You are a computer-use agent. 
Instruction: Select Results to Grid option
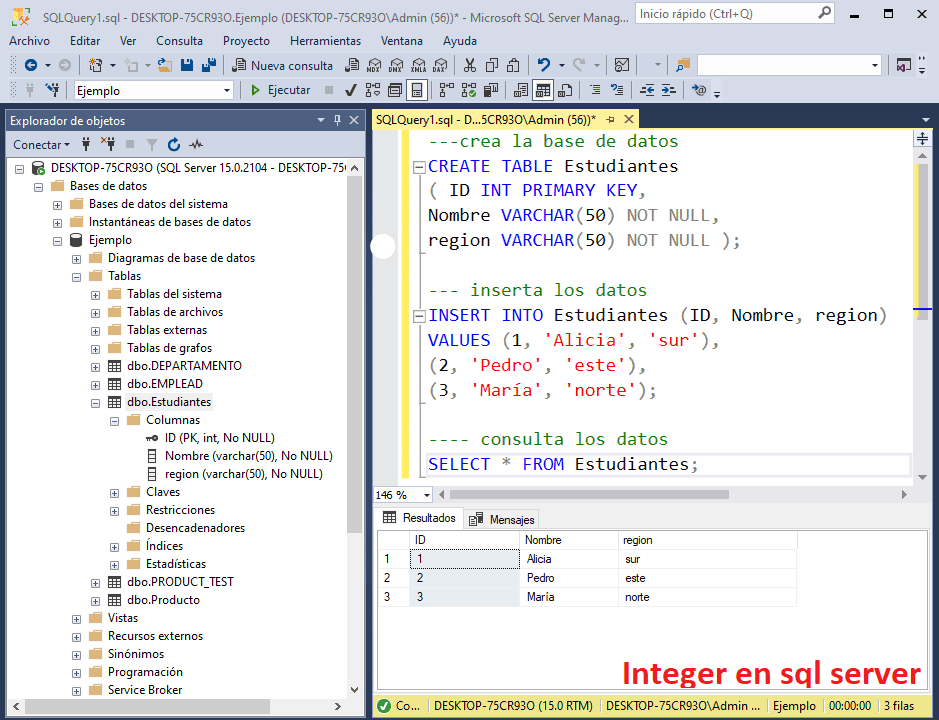point(543,90)
